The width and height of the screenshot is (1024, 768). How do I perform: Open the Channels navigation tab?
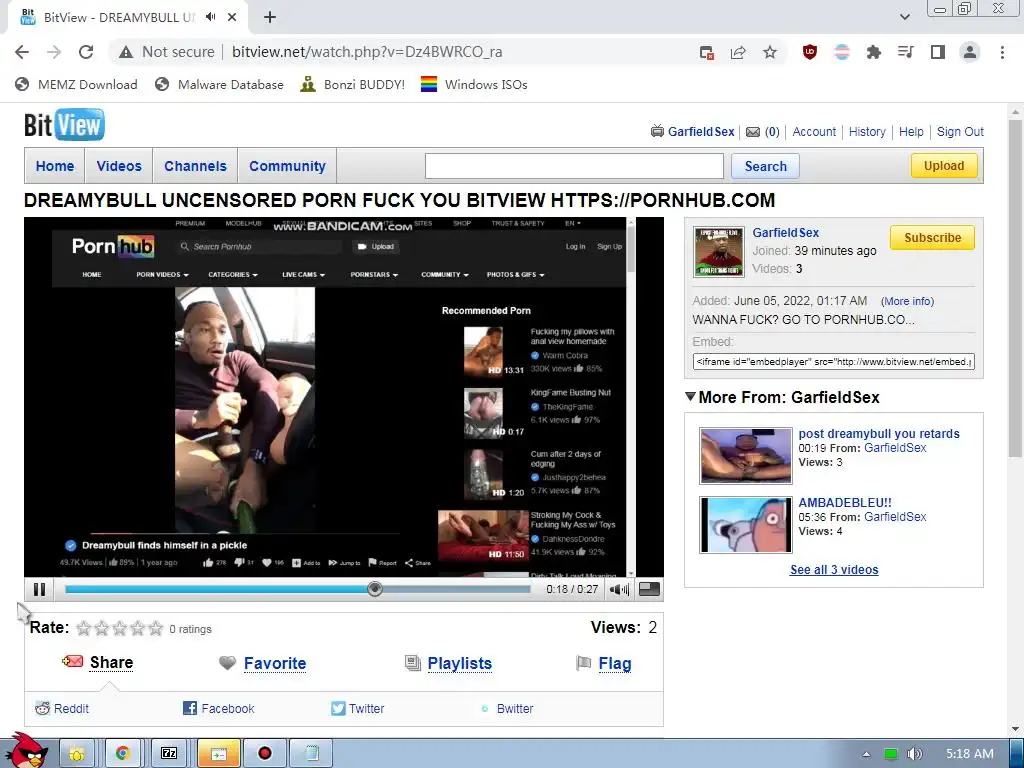(x=195, y=166)
